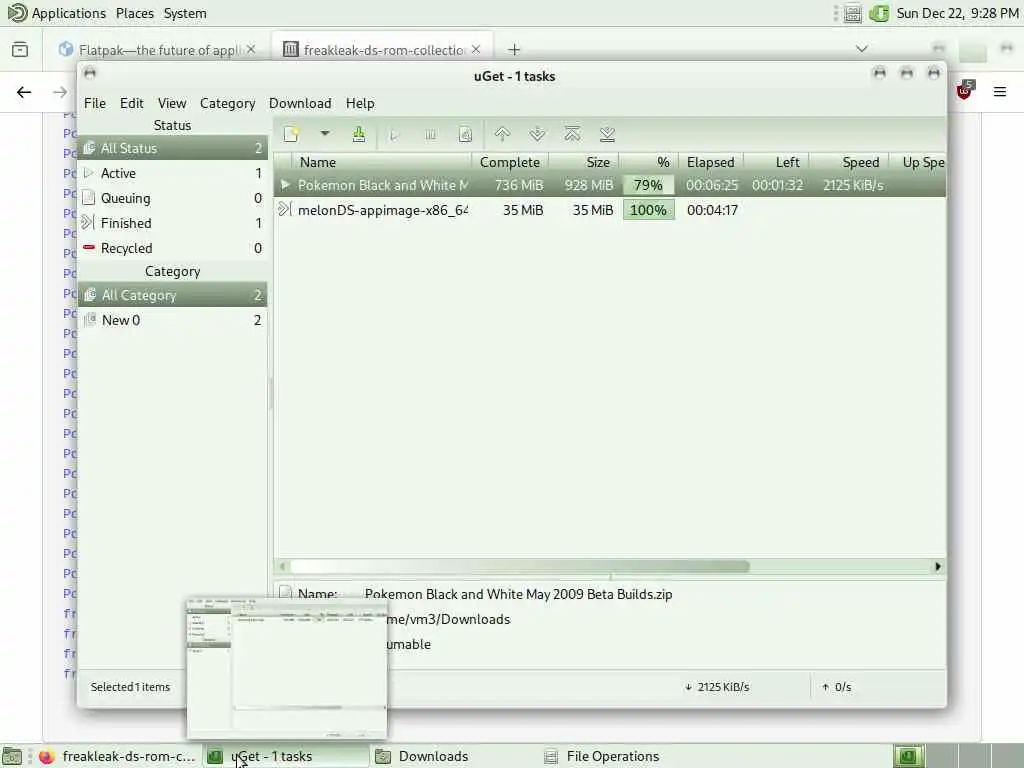Click the 79% progress bar cell
The width and height of the screenshot is (1024, 768).
pos(648,185)
